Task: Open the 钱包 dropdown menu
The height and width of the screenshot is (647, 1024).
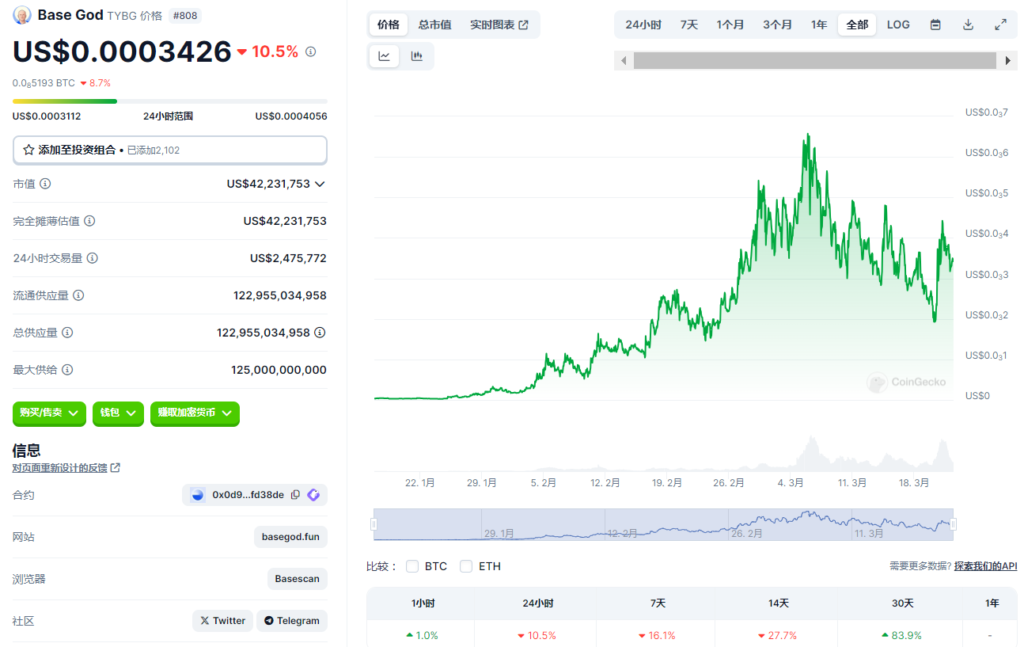Action: tap(118, 413)
